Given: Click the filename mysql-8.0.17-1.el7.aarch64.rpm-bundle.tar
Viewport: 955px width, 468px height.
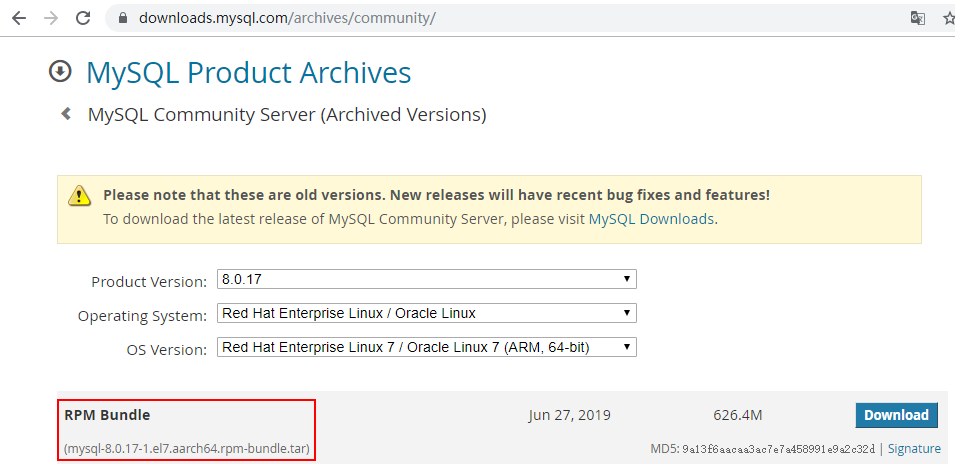Looking at the screenshot, I should (187, 450).
